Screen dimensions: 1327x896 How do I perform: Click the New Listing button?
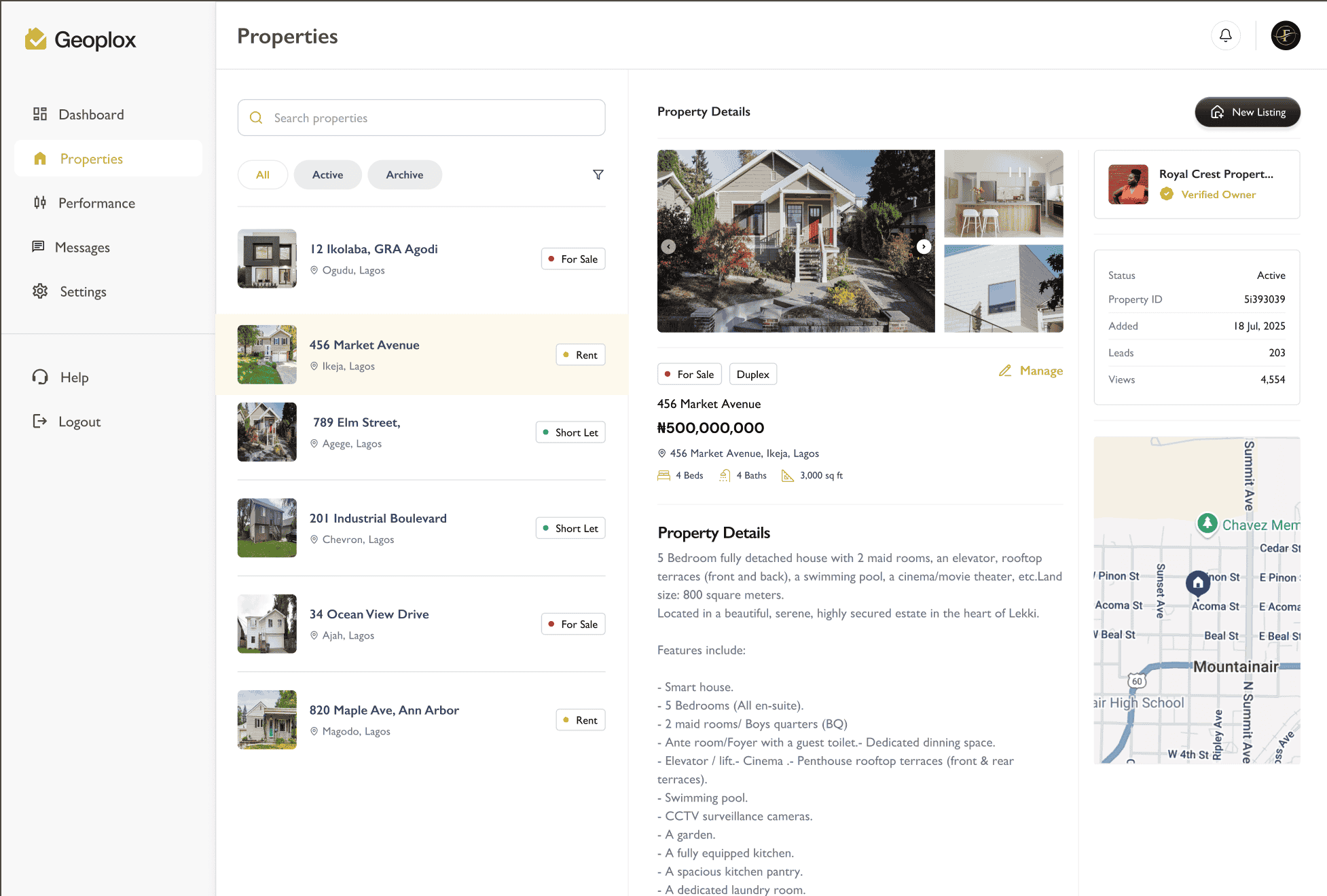1248,112
